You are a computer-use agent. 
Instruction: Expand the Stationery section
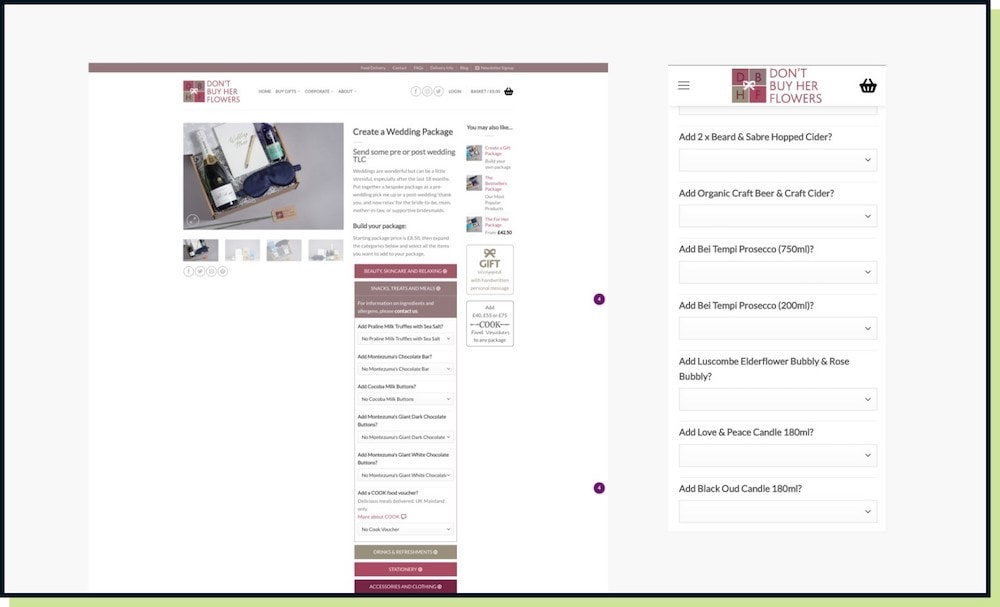[406, 569]
